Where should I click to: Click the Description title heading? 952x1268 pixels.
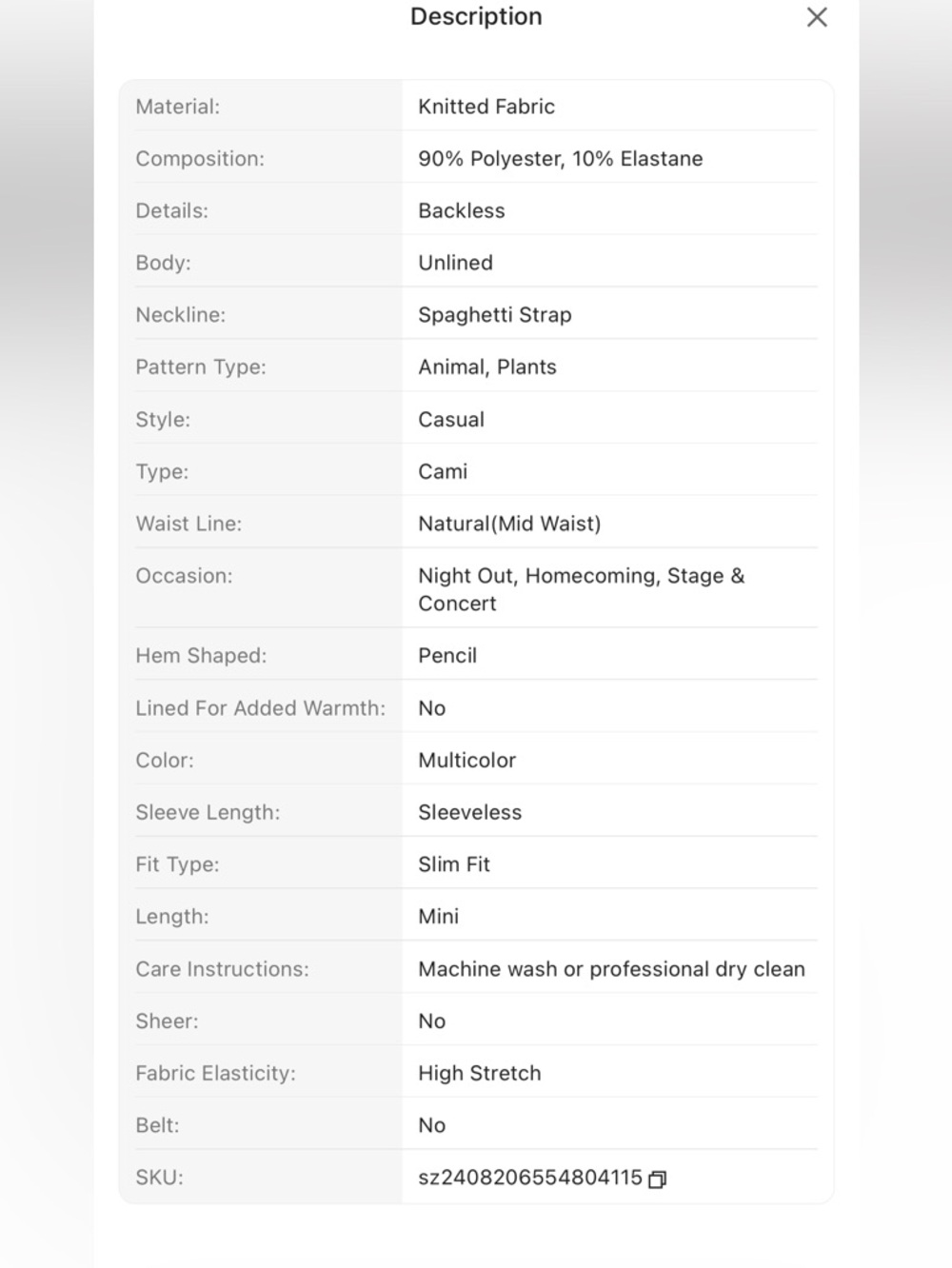coord(476,16)
